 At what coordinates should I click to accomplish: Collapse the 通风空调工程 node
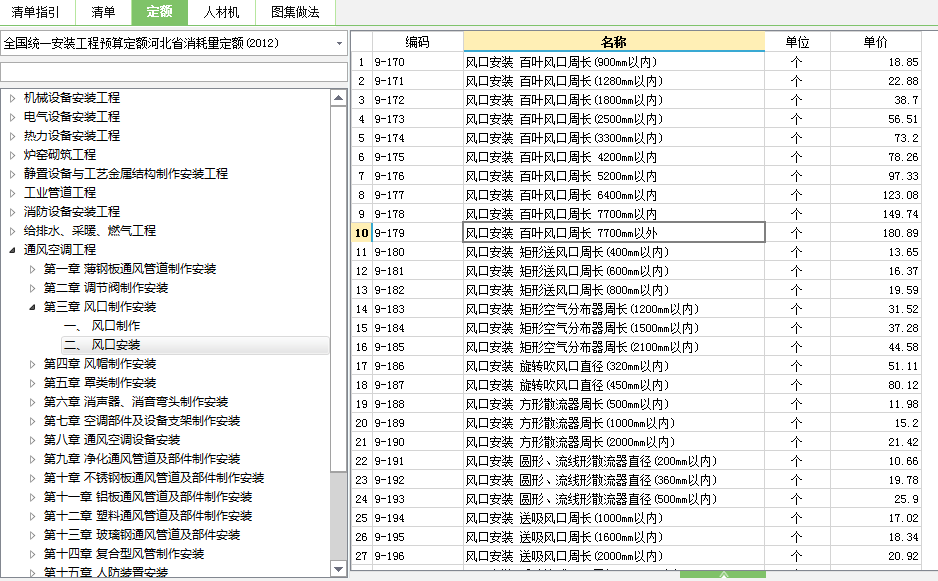[x=13, y=250]
